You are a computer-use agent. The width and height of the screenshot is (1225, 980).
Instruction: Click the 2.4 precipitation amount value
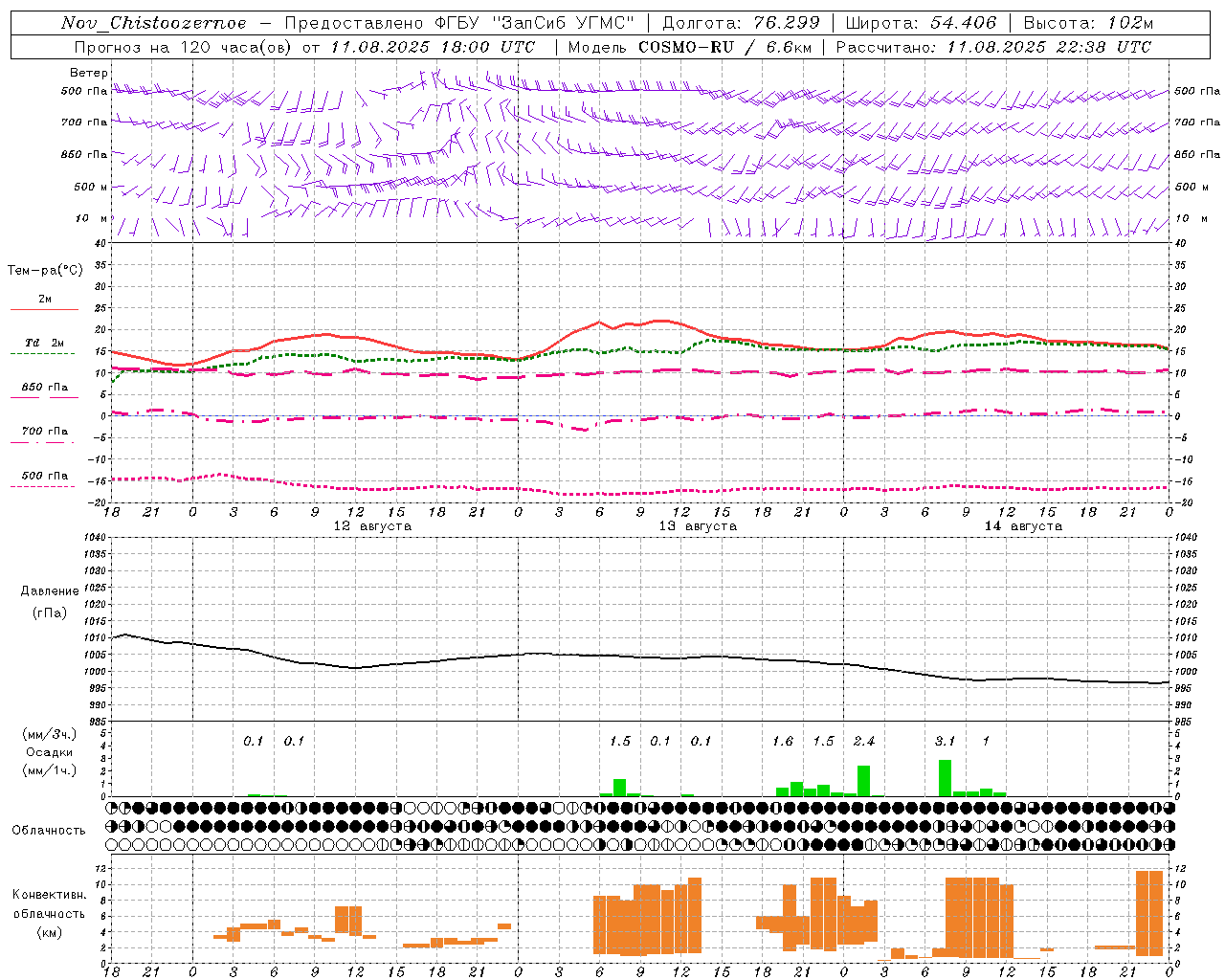point(863,741)
